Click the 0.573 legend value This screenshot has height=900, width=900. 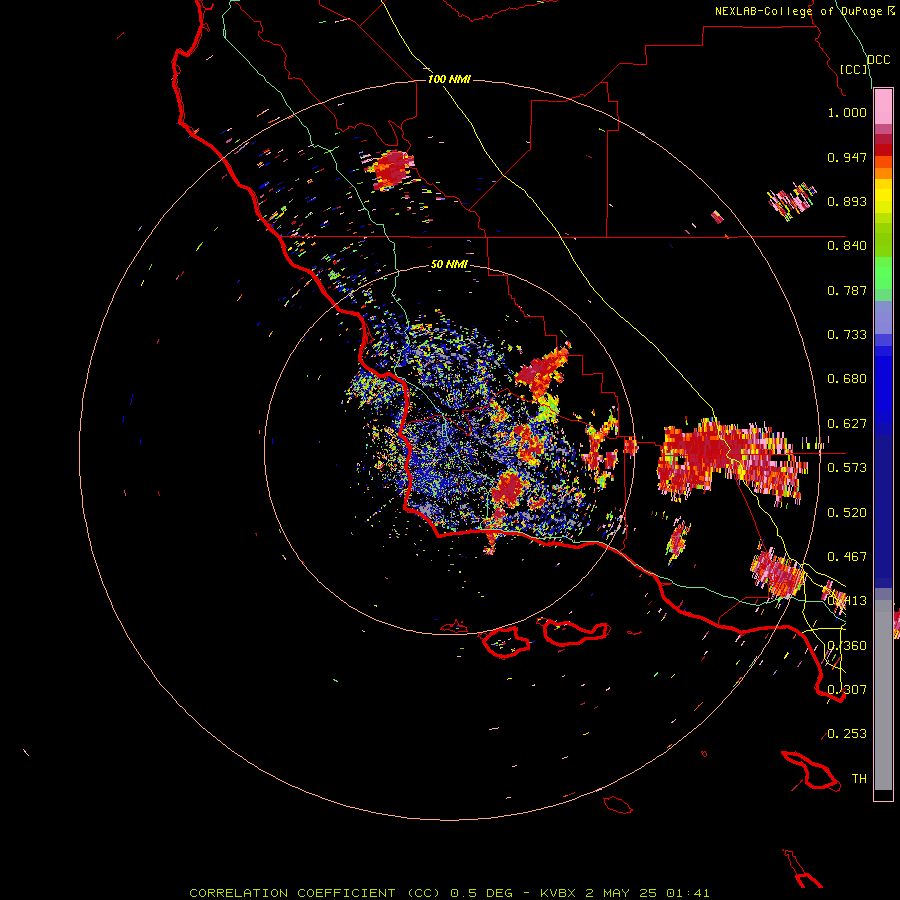pyautogui.click(x=847, y=468)
